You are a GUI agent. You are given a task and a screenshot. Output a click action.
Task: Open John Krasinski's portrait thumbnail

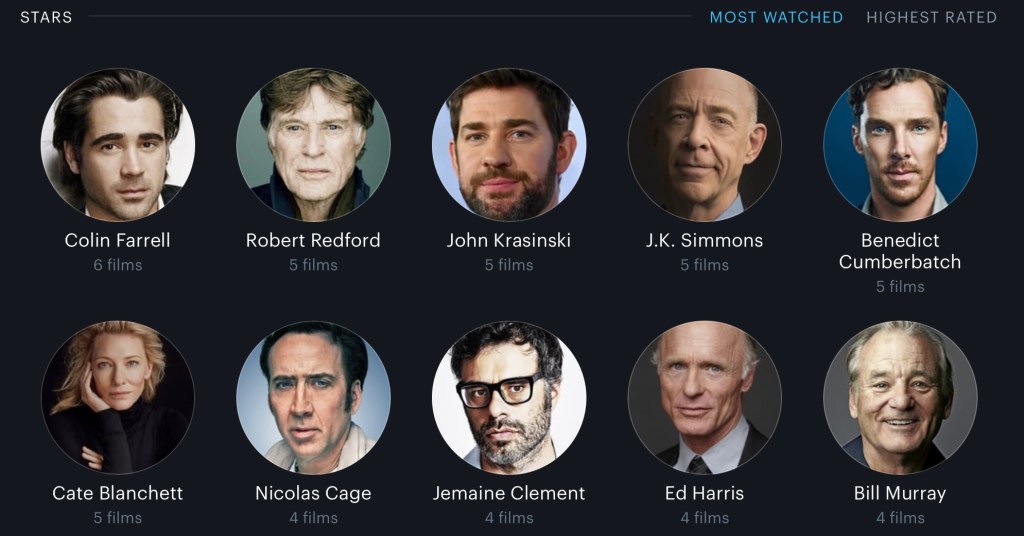(509, 145)
